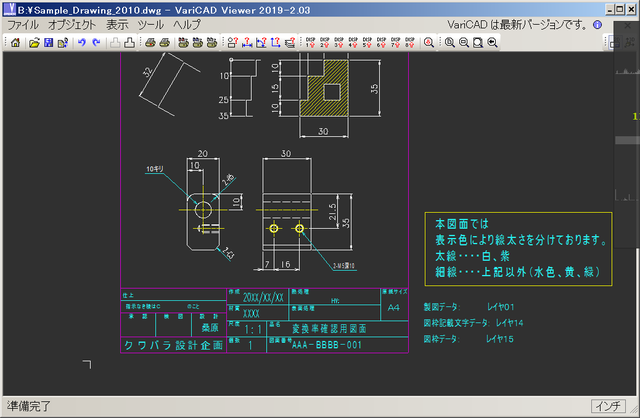Click the A4 paper size text
This screenshot has height=418, width=640.
(x=393, y=308)
